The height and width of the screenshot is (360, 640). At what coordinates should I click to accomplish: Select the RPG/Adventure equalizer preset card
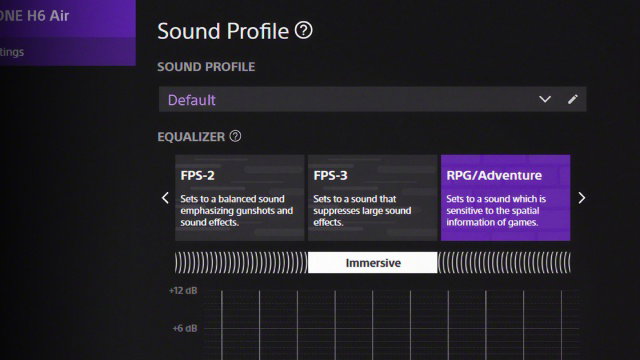(x=505, y=198)
